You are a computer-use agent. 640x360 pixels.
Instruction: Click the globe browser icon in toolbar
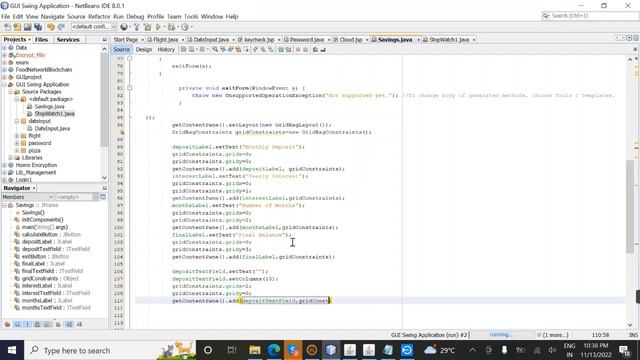[x=124, y=27]
